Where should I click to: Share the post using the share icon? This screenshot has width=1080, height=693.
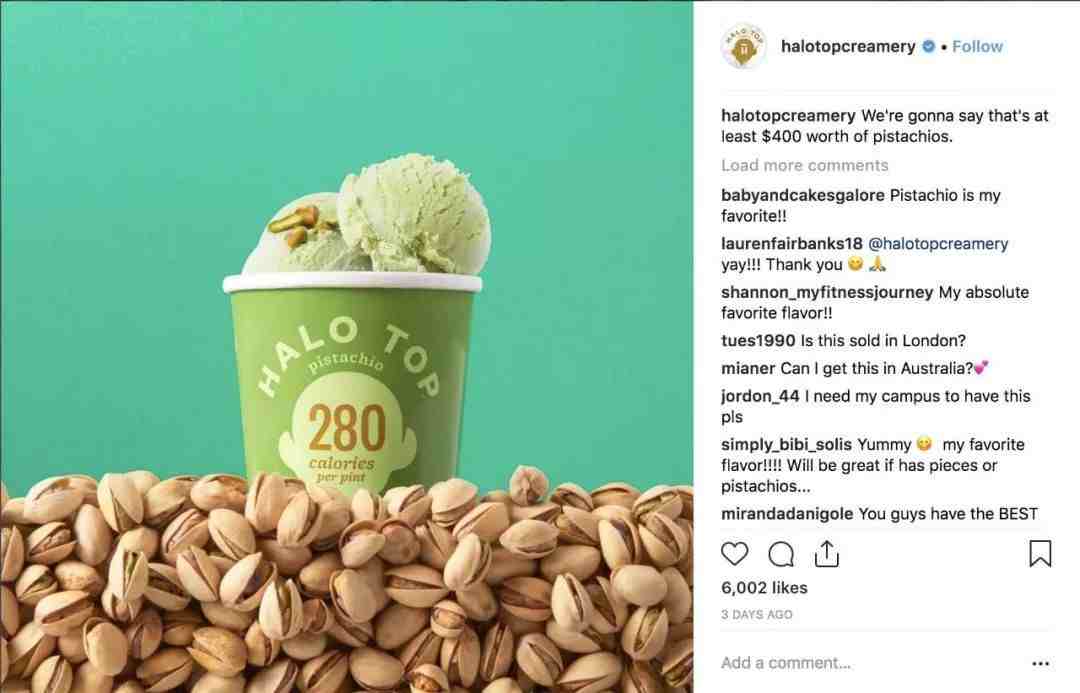(827, 554)
